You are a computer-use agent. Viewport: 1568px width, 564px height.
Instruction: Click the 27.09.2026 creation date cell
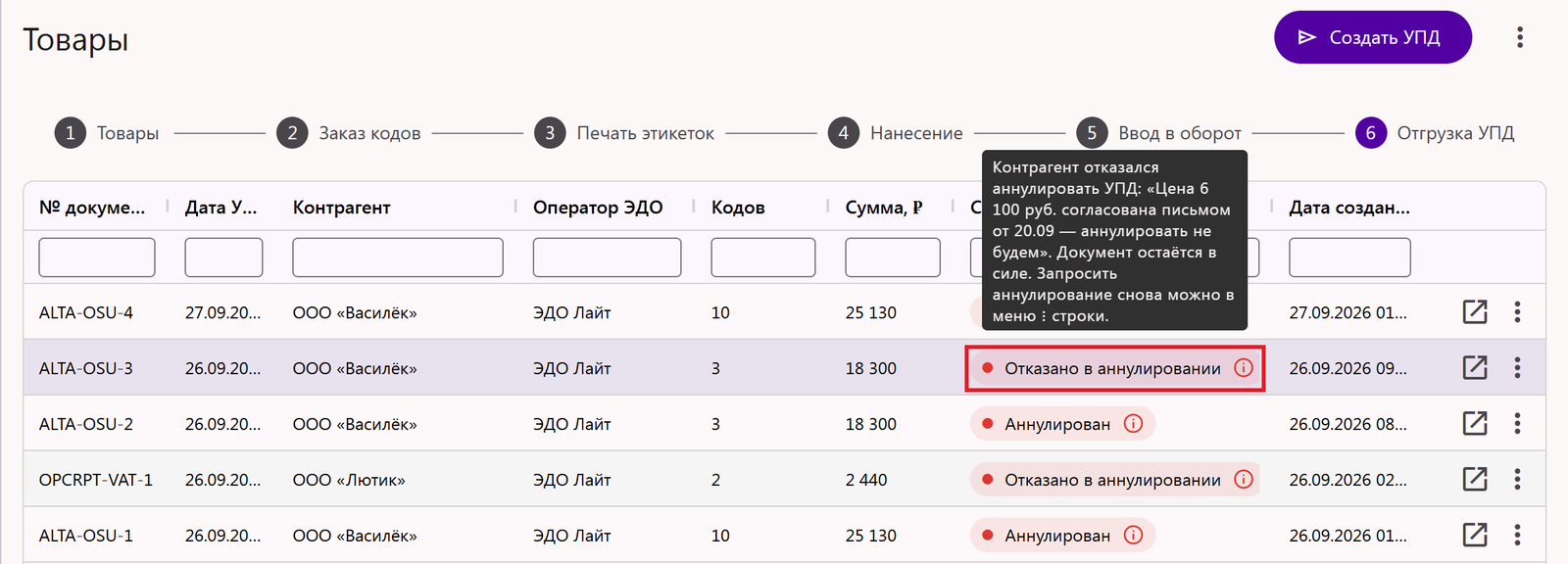pyautogui.click(x=1348, y=312)
